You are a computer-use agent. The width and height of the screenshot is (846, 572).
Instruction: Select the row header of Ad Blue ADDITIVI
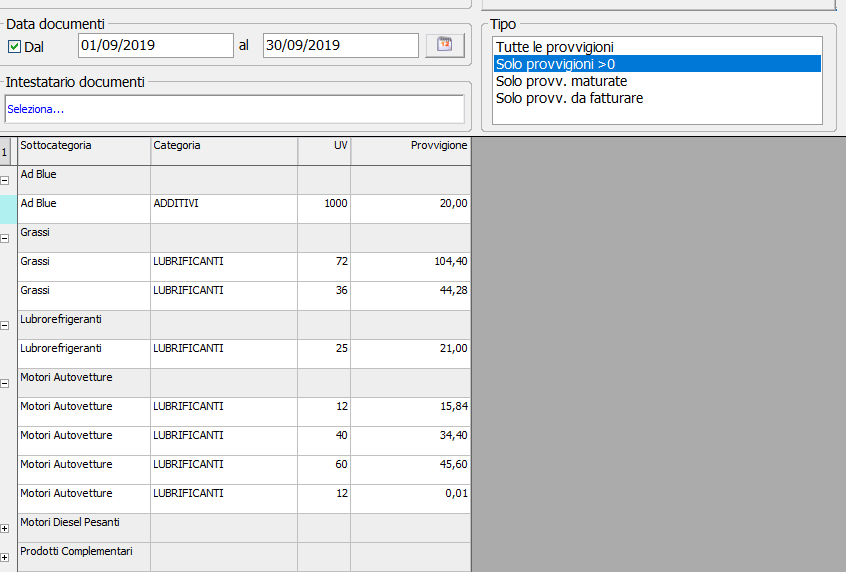[x=9, y=209]
